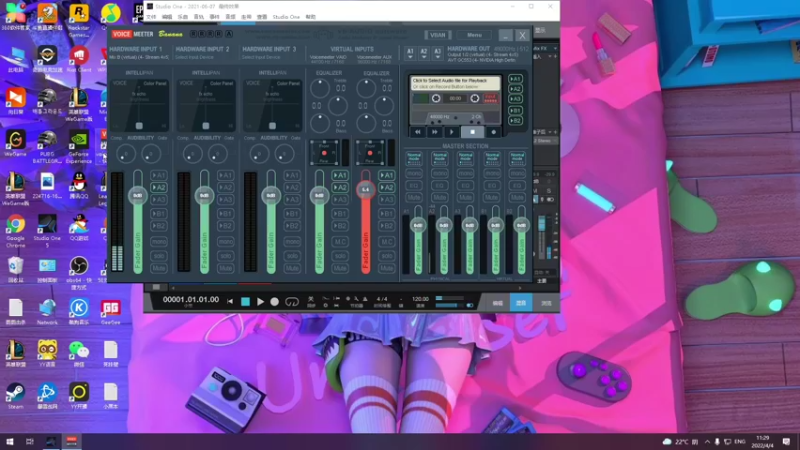
Task: Toggle recorder B2 output routing
Action: point(515,121)
